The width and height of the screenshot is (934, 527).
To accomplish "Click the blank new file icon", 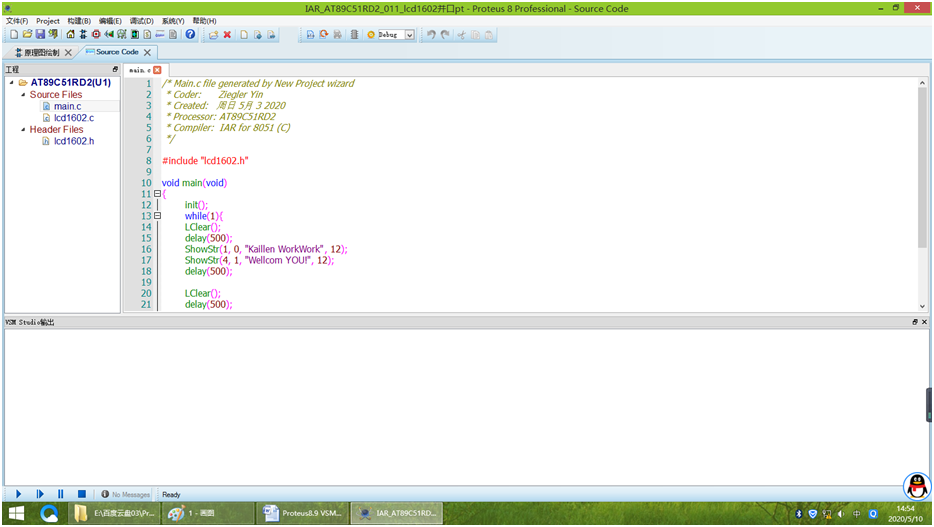I will 244,35.
